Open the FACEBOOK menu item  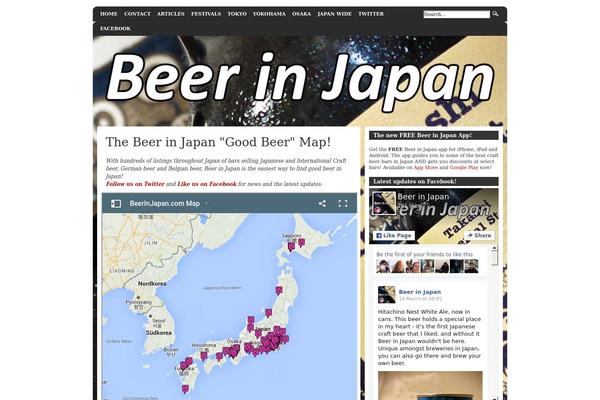point(115,28)
